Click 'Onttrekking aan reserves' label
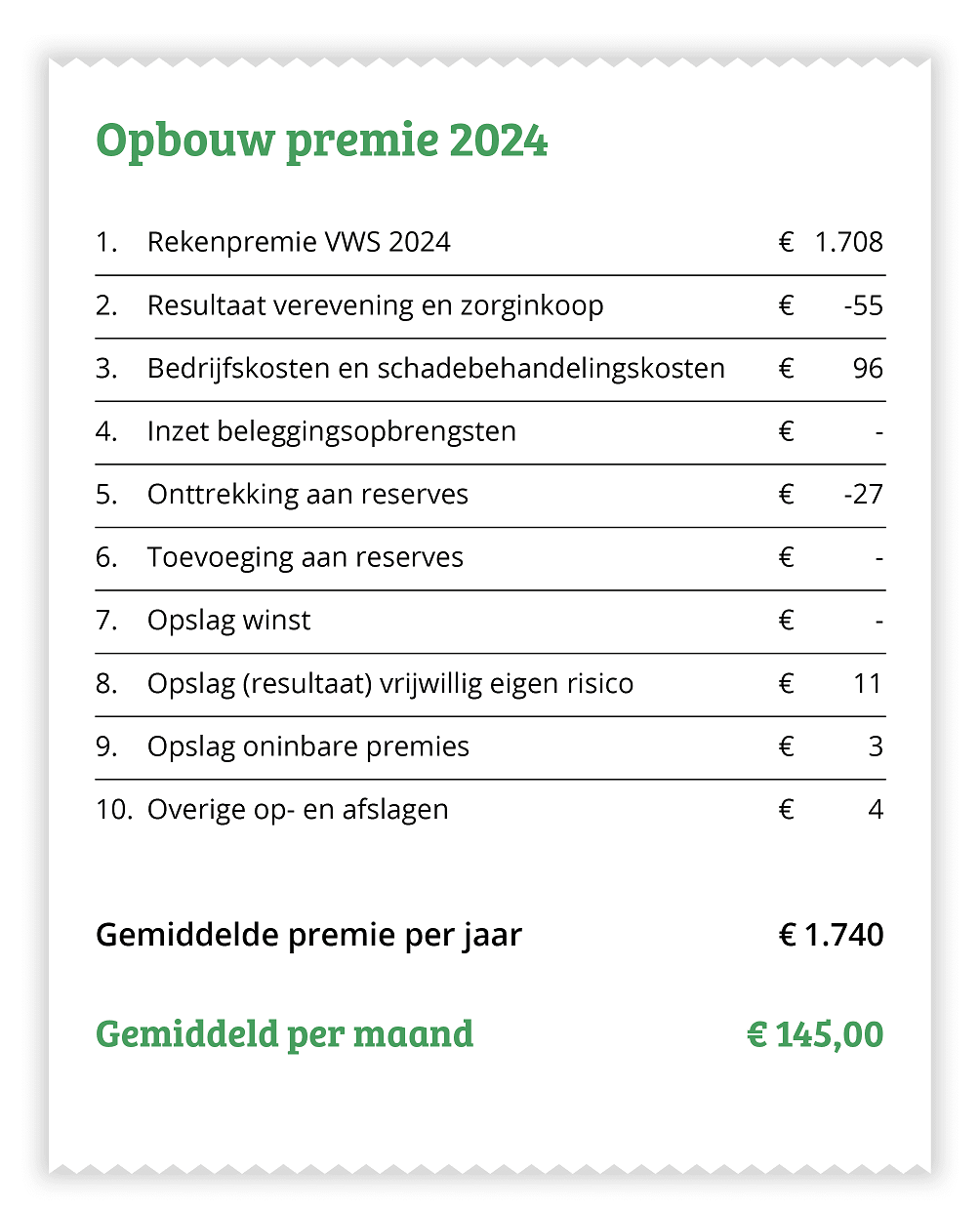Screen dimensions: 980x1210 click(x=307, y=495)
